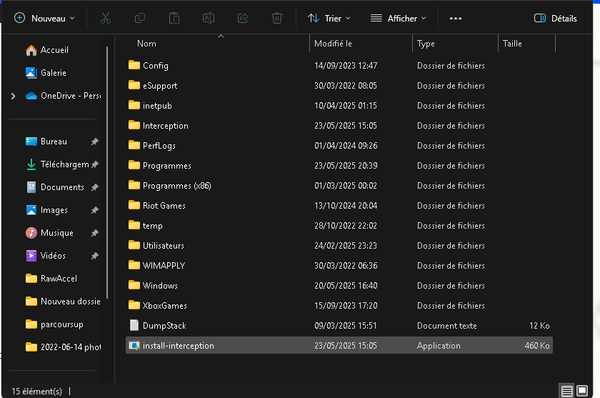Open the Afficher view dropdown
Screen dimensions: 600x398
(x=398, y=18)
